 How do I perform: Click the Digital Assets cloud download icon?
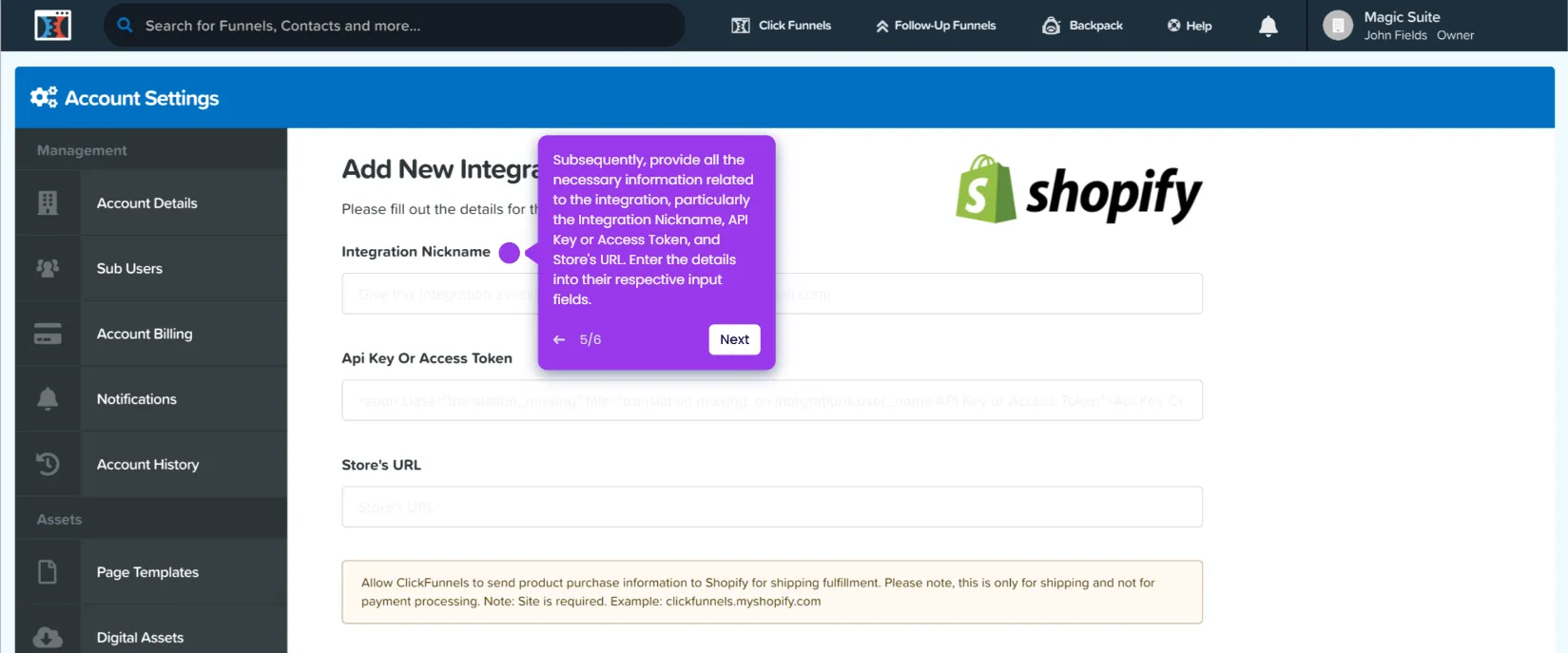coord(48,638)
